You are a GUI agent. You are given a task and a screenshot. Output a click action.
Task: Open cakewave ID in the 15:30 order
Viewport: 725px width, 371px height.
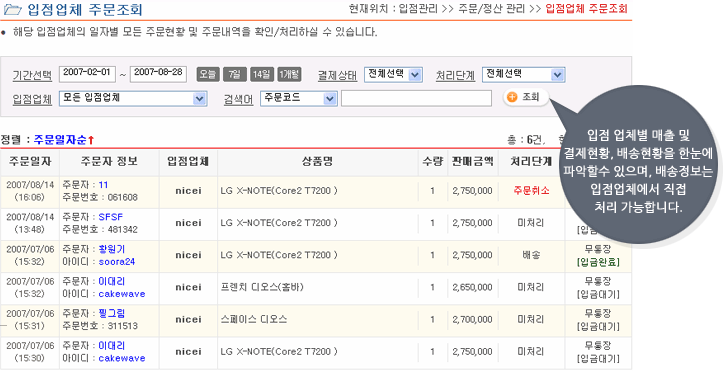(x=122, y=358)
